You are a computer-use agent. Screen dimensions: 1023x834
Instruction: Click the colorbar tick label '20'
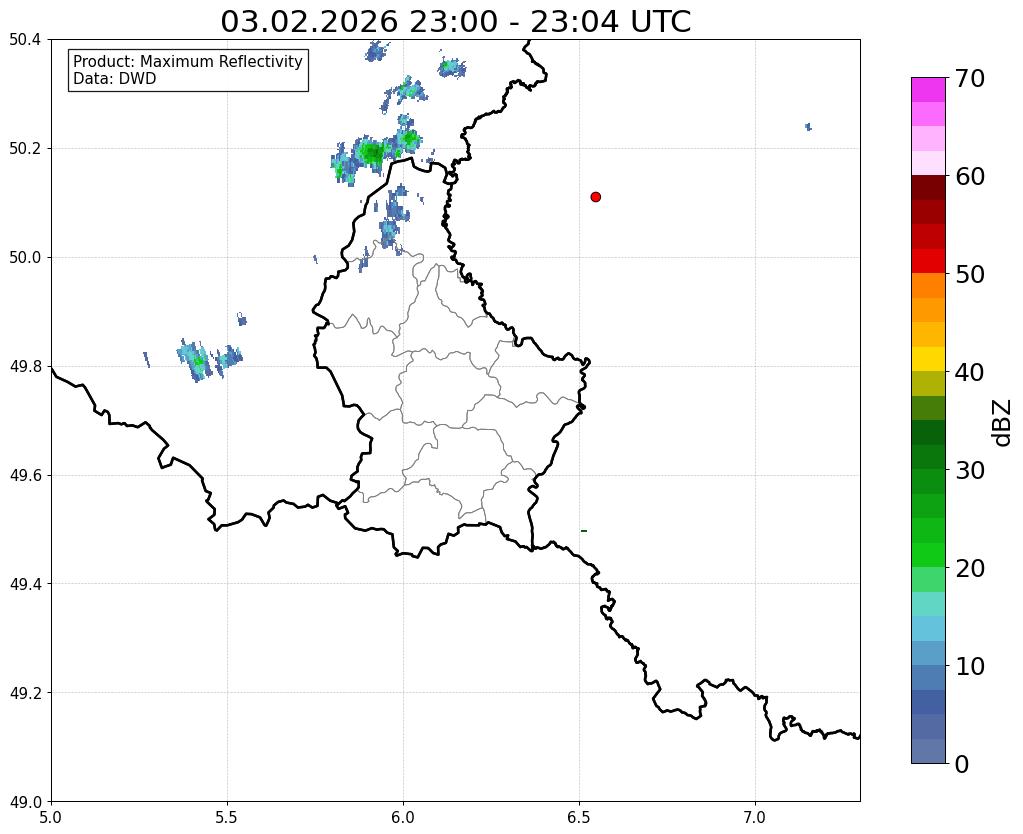(970, 568)
